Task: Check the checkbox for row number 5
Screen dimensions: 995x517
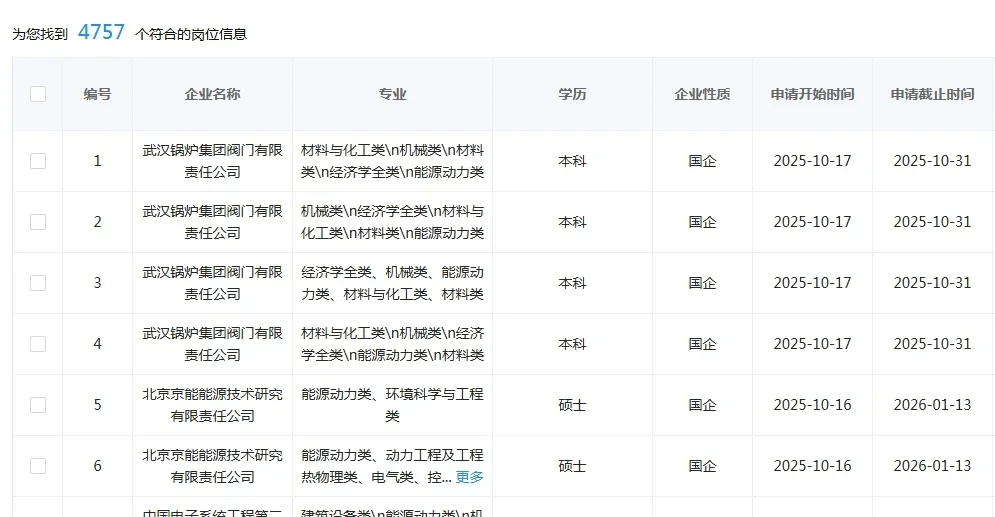Action: point(38,405)
